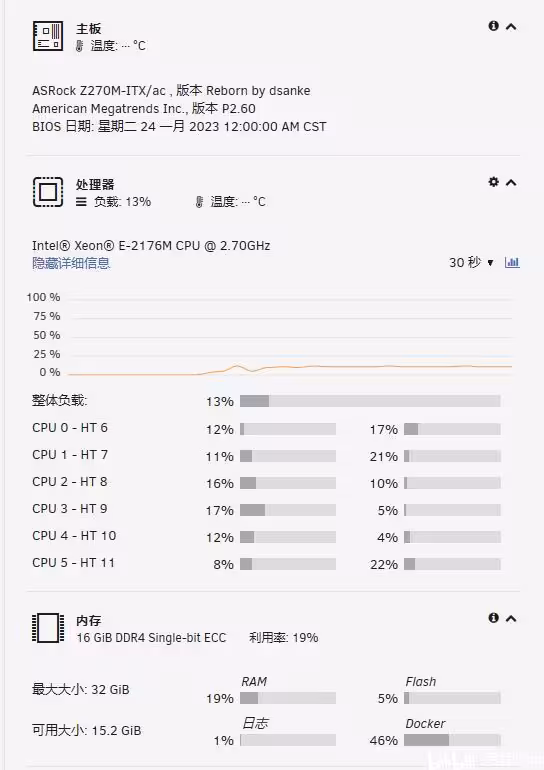
Task: Click the motherboard info icon
Action: click(x=493, y=26)
